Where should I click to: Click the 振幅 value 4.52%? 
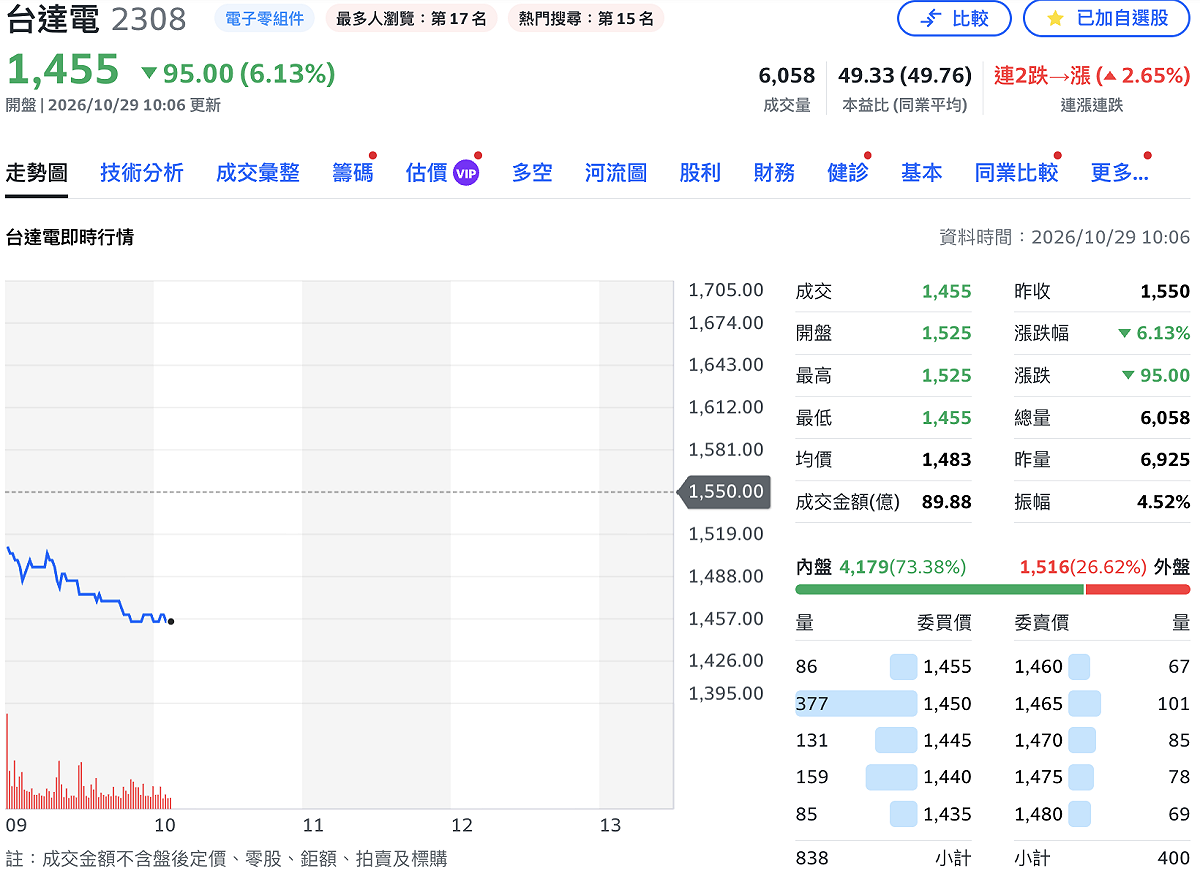pyautogui.click(x=1164, y=502)
